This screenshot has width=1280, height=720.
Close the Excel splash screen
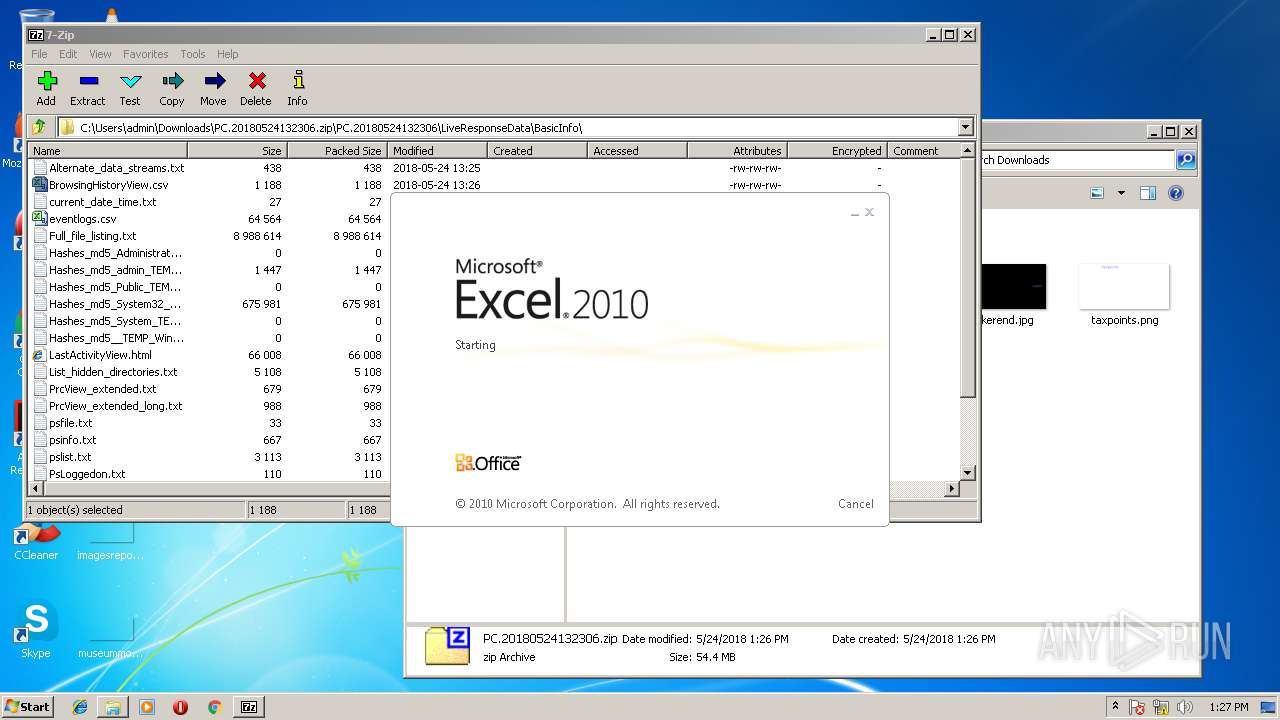click(869, 212)
